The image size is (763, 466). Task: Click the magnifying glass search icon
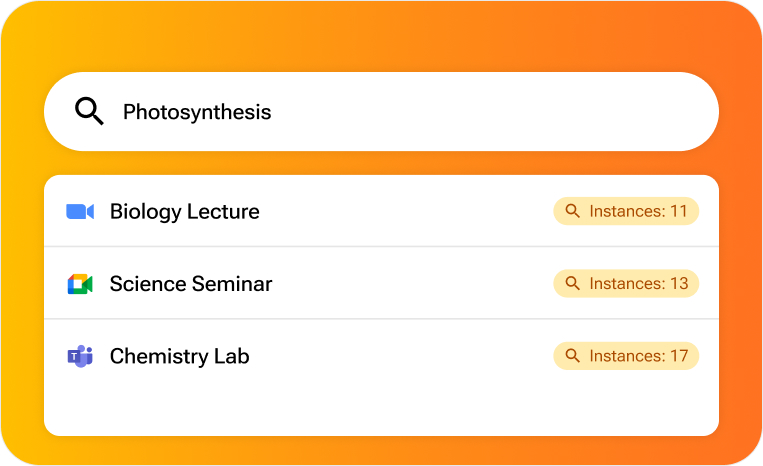click(89, 111)
